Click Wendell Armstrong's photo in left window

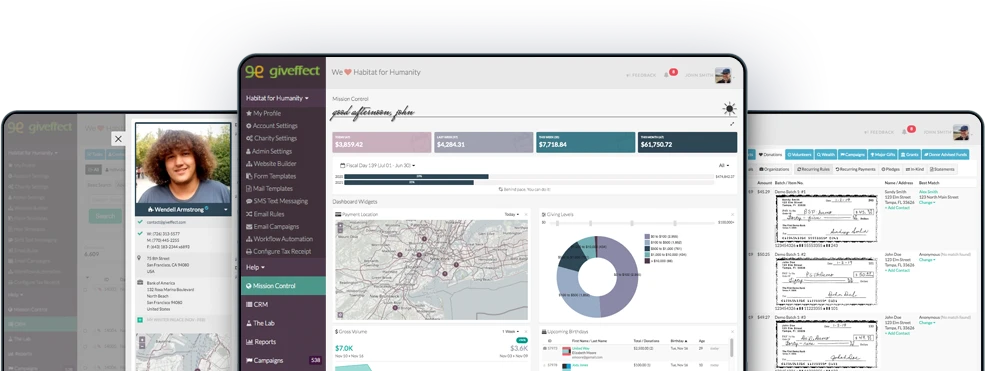(x=183, y=162)
